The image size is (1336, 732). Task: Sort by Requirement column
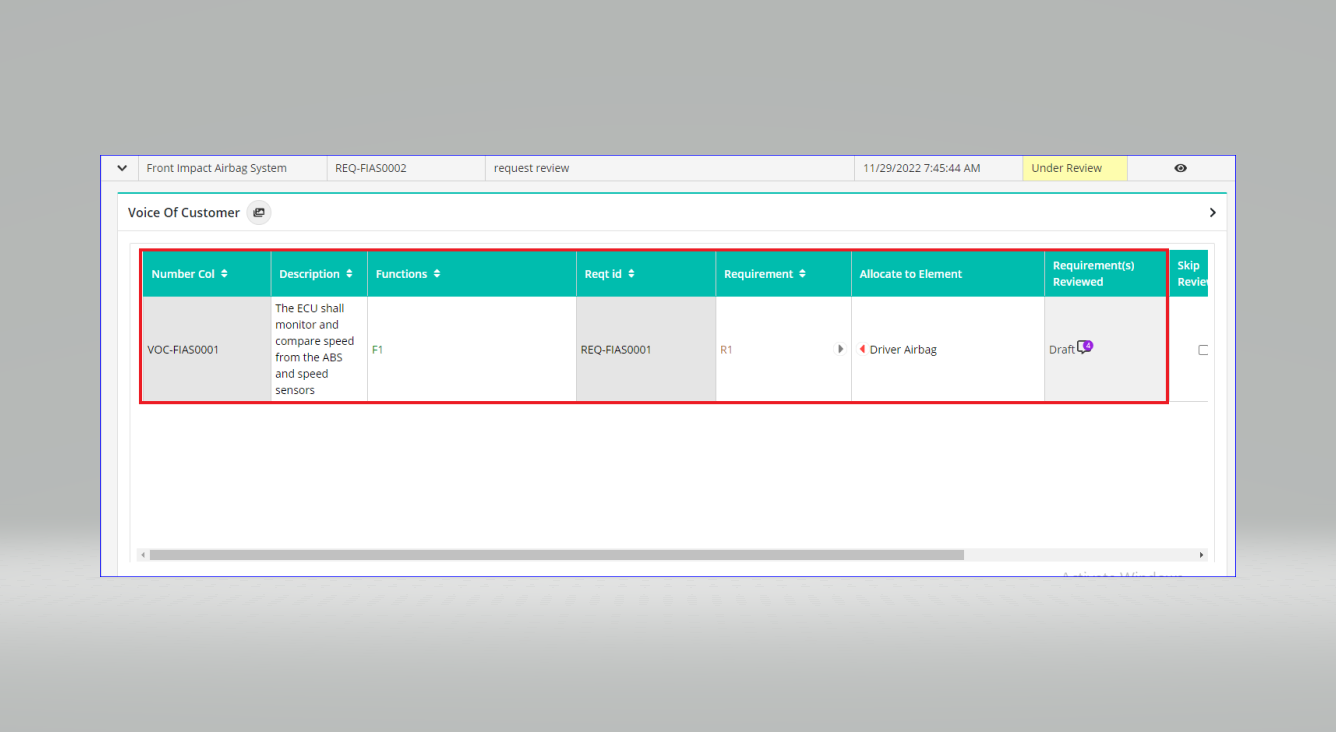pyautogui.click(x=802, y=274)
